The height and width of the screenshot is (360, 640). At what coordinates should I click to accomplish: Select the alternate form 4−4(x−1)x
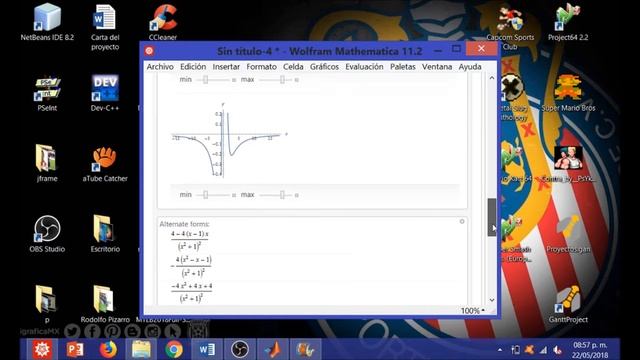coord(190,240)
